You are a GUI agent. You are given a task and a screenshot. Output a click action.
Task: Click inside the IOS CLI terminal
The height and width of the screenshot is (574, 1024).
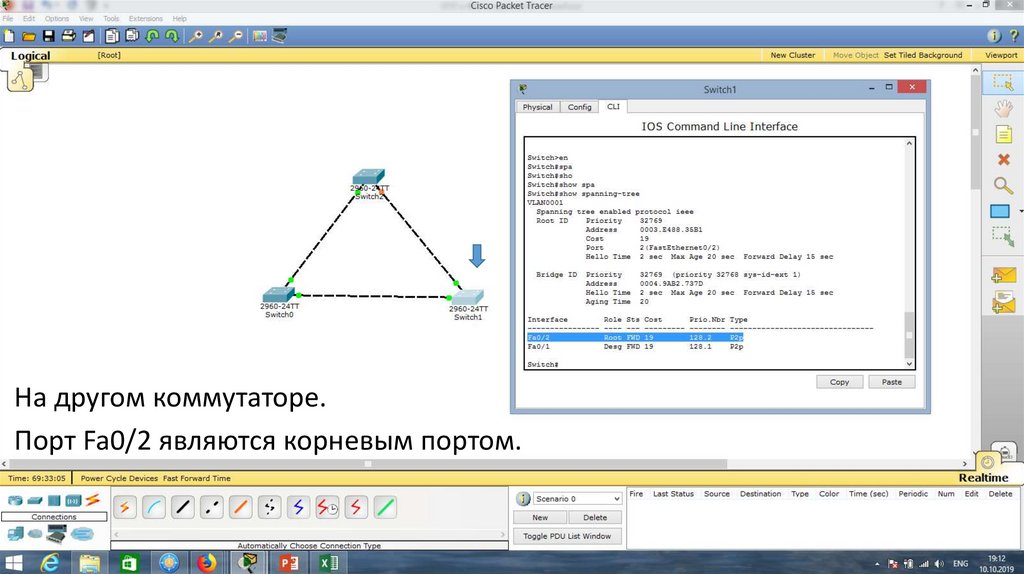[x=715, y=253]
